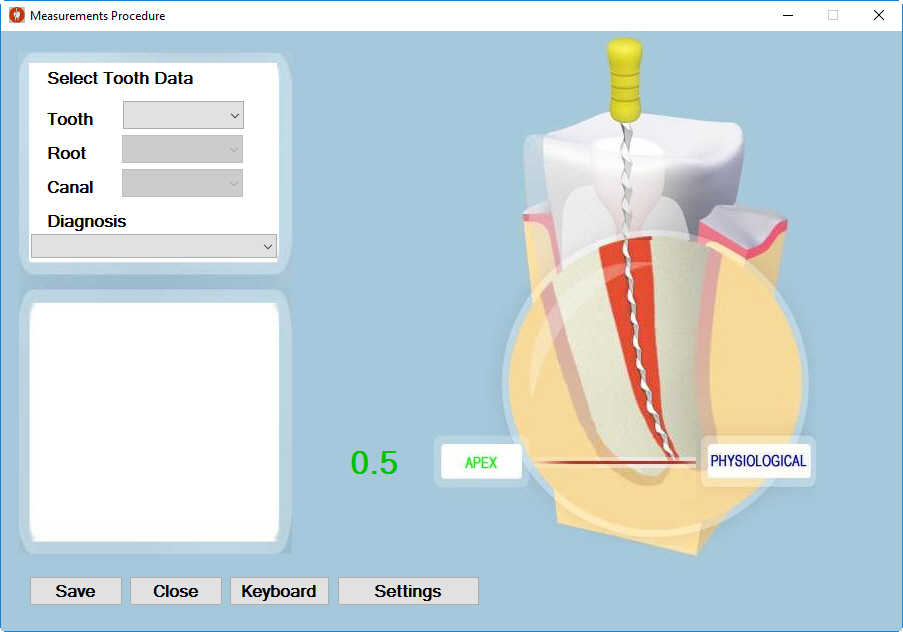Click the 'Select Tooth Data' heading

[120, 78]
